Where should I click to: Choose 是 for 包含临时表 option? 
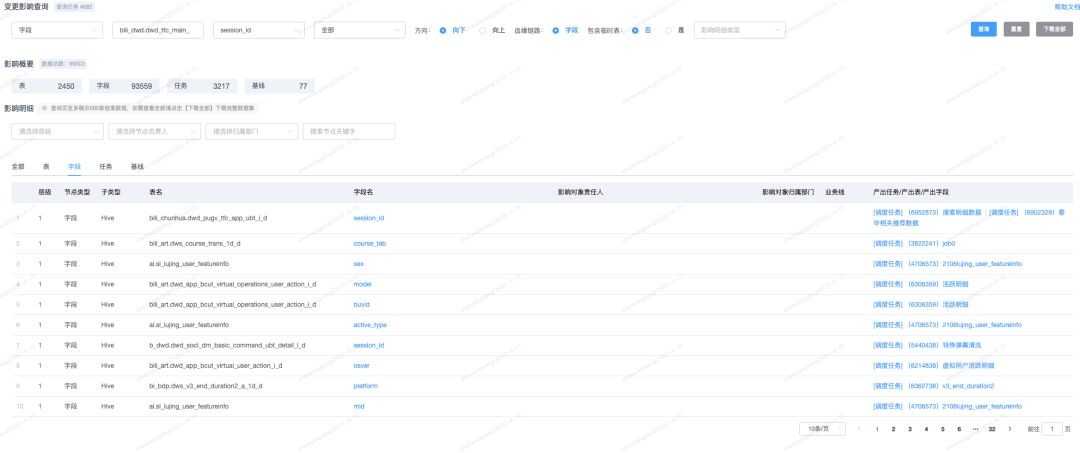[x=669, y=31]
